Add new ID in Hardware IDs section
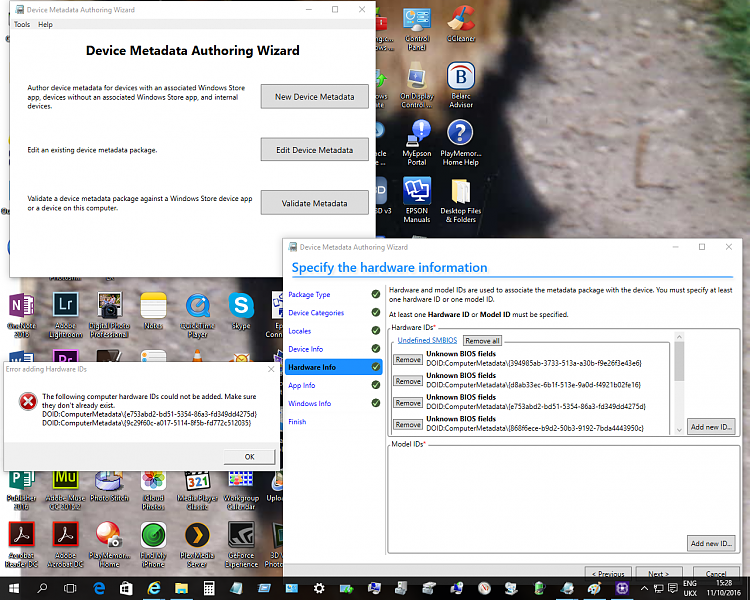This screenshot has width=750, height=600. [711, 427]
